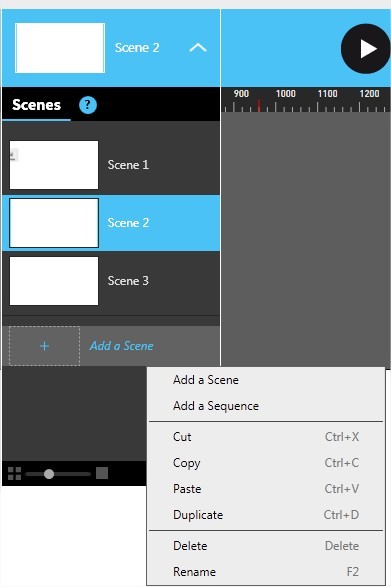Image resolution: width=391 pixels, height=587 pixels.
Task: Click the Add a Scene link
Action: 121,346
